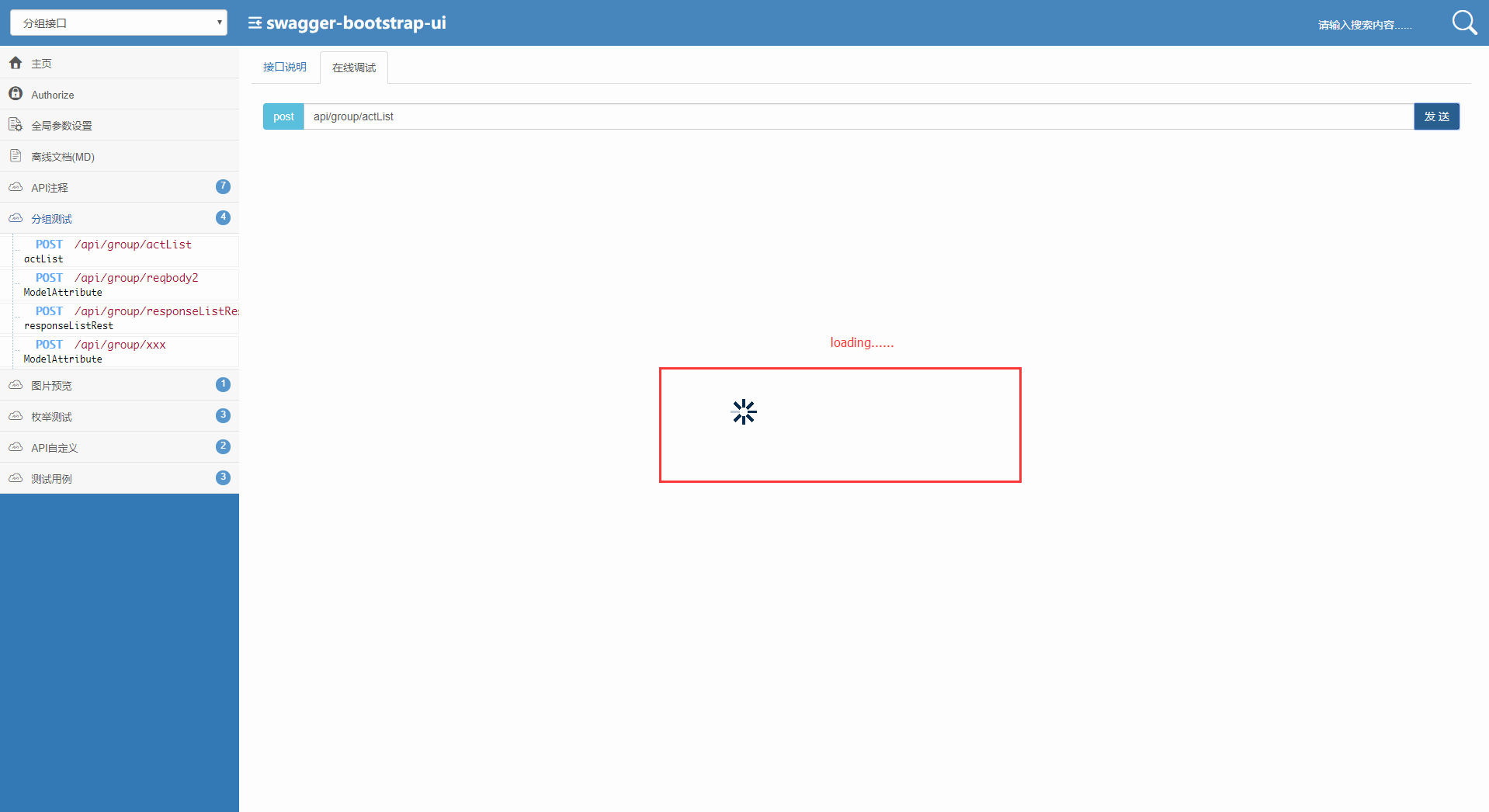This screenshot has width=1489, height=812.
Task: Switch to the 在线调试 tab
Action: pyautogui.click(x=353, y=67)
